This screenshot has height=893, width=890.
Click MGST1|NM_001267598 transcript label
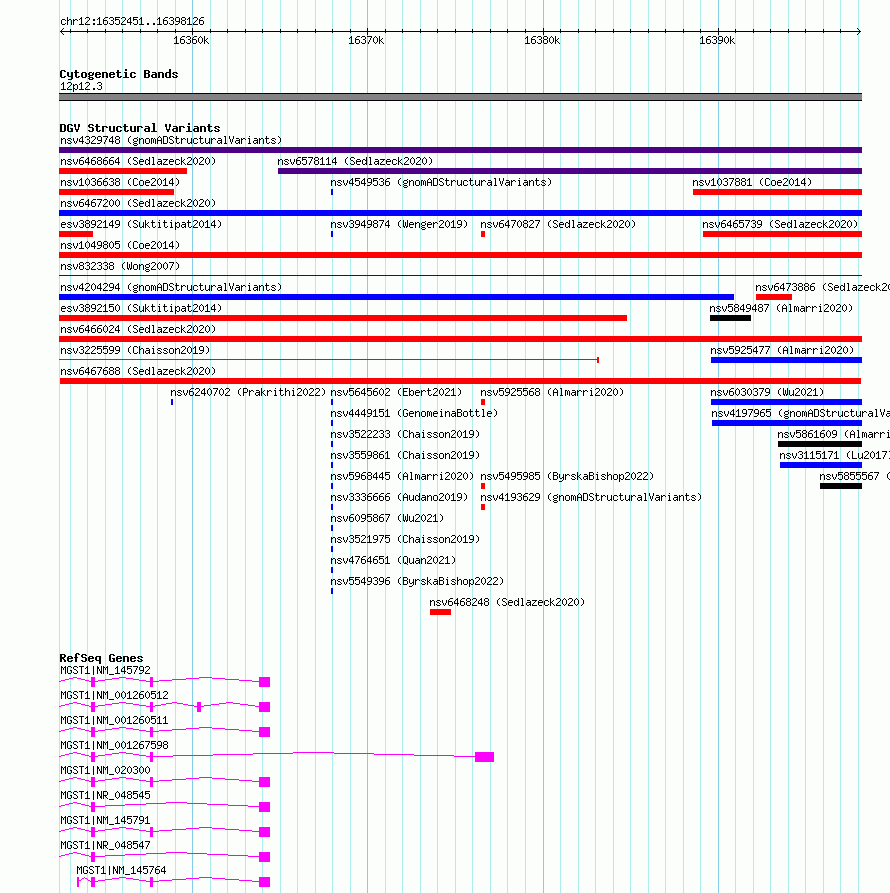114,745
